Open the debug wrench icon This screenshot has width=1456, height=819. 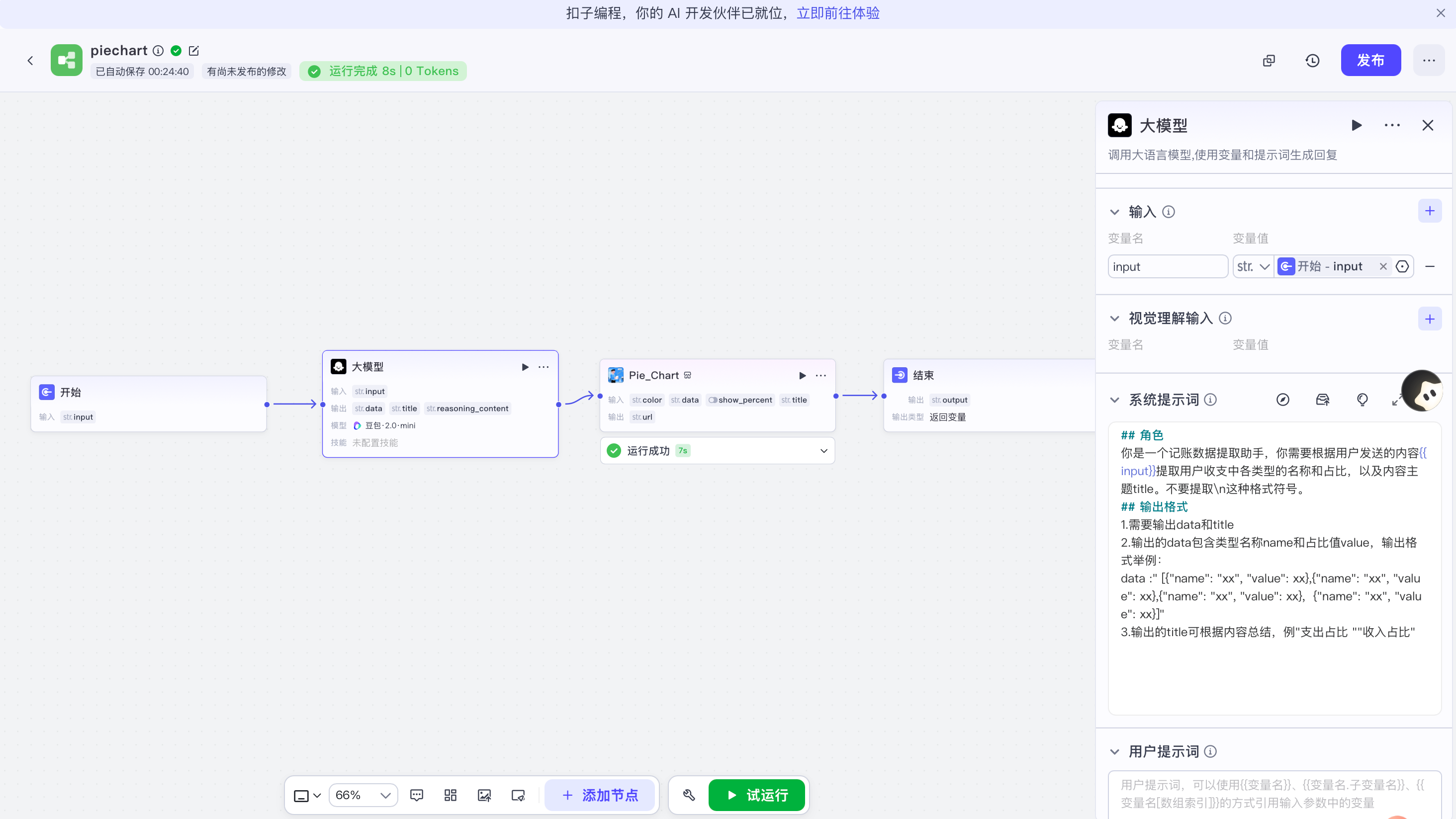[x=689, y=795]
